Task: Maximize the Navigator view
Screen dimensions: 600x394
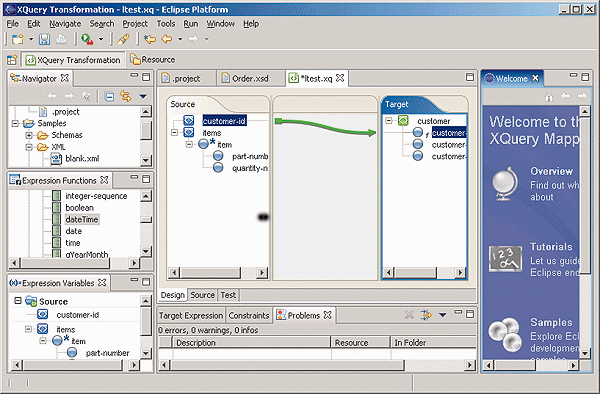Action: point(146,77)
